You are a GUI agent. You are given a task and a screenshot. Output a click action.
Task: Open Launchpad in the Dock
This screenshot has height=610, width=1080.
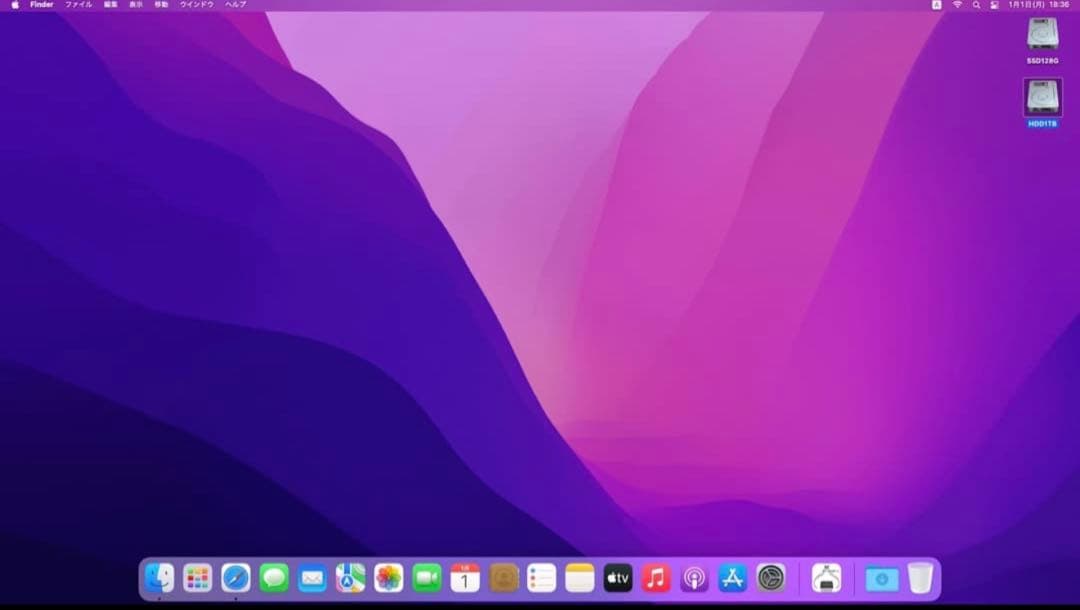click(x=198, y=577)
